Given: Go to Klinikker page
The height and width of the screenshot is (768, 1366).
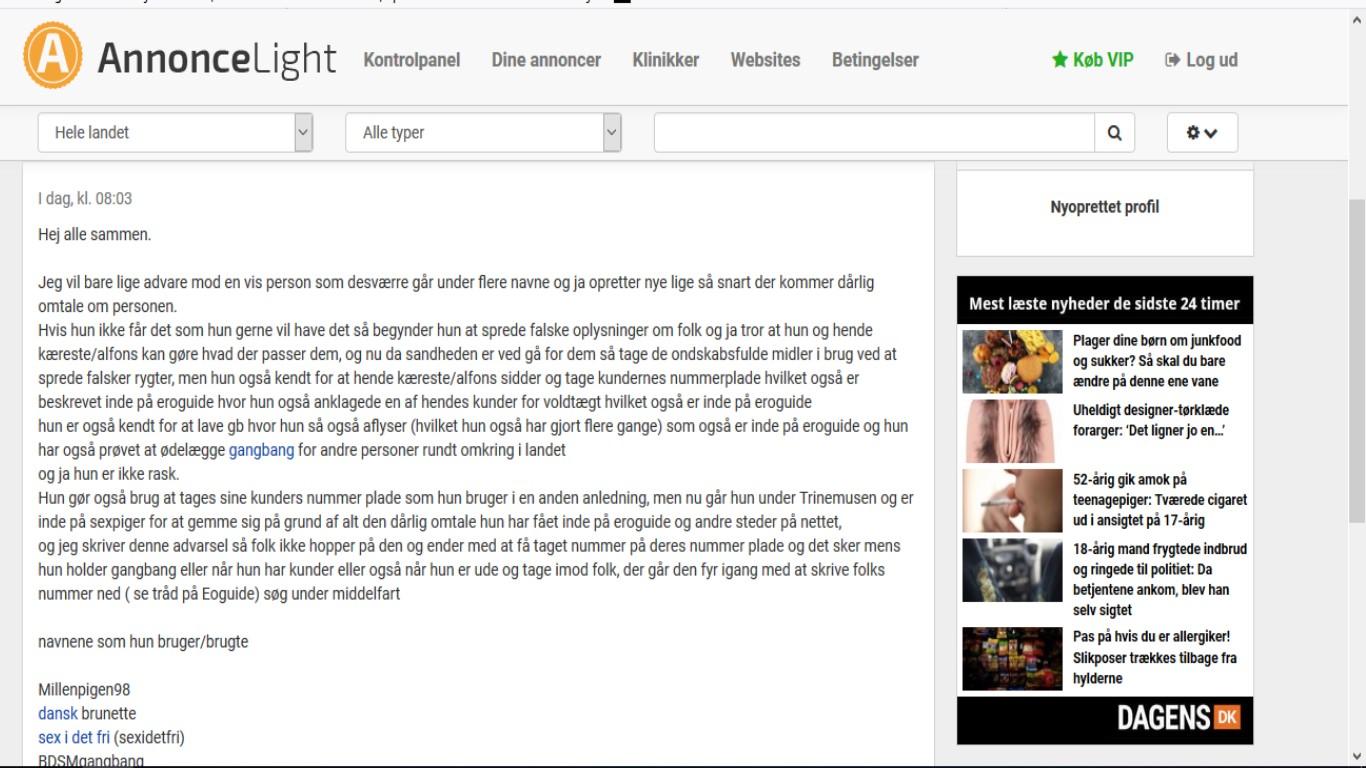Looking at the screenshot, I should [666, 60].
